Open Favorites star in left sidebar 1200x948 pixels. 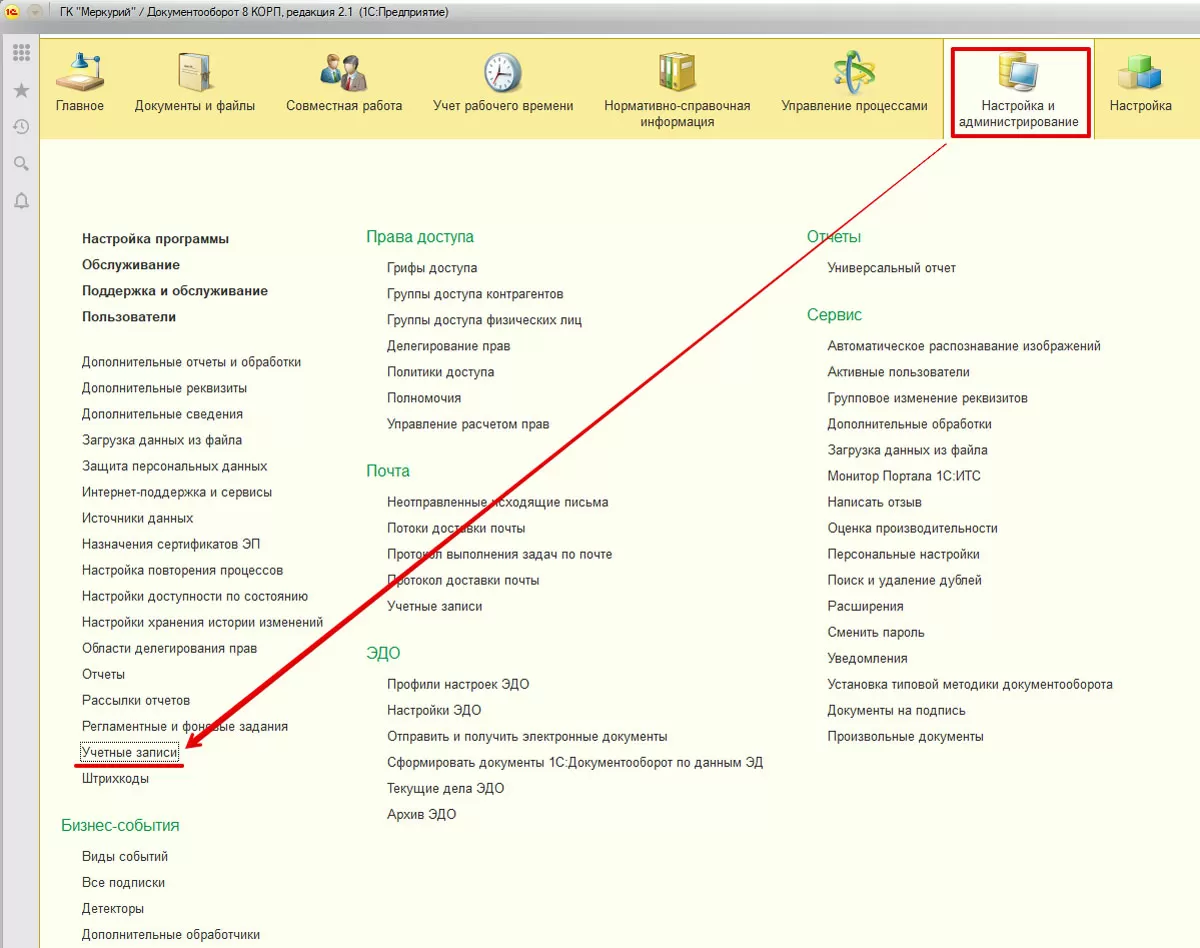(21, 91)
